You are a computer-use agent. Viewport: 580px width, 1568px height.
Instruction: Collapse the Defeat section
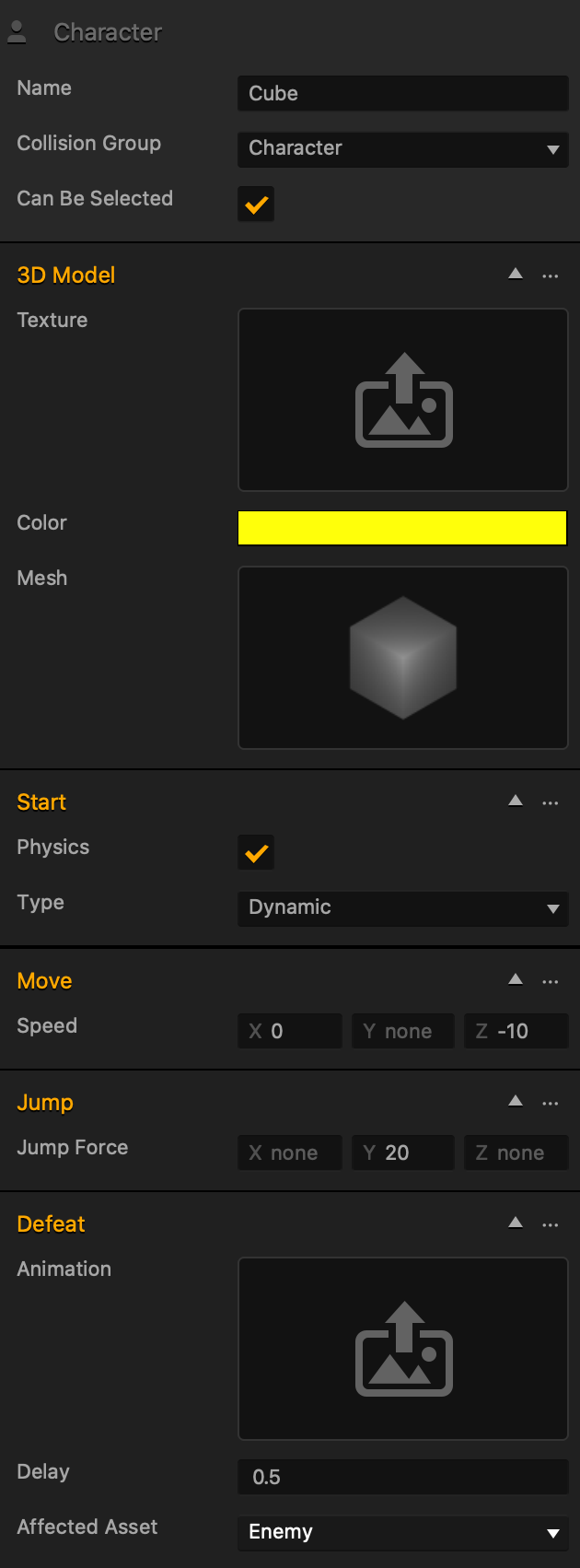tap(516, 1223)
